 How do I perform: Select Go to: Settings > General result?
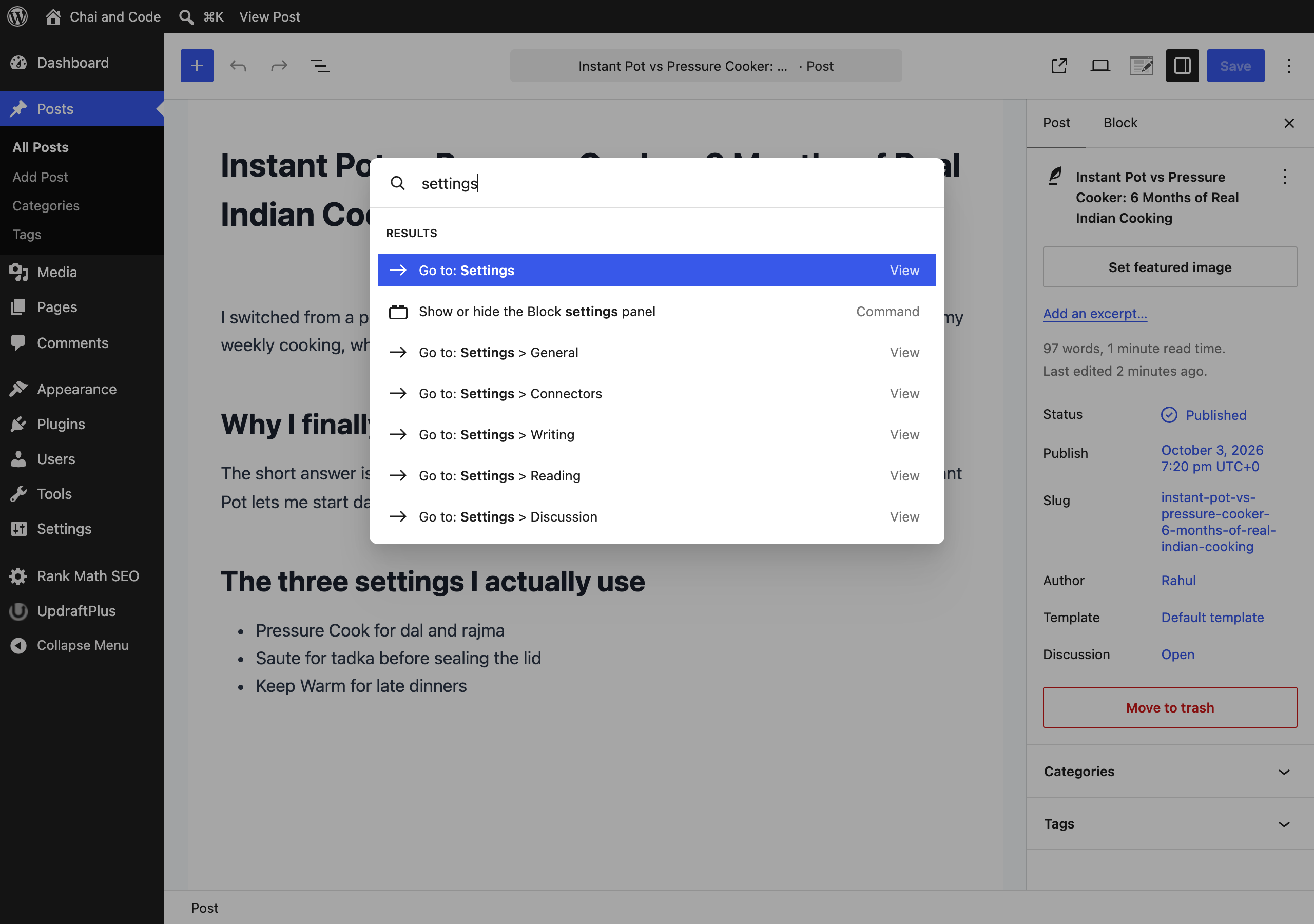click(656, 353)
